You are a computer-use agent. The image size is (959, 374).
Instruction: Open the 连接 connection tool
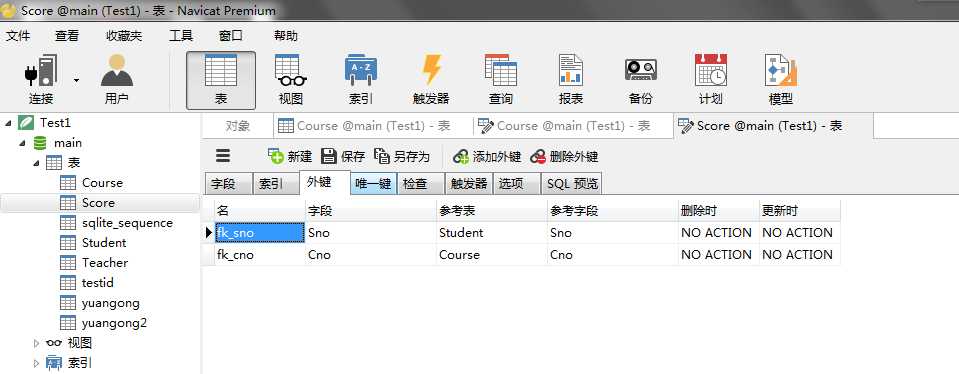click(40, 79)
